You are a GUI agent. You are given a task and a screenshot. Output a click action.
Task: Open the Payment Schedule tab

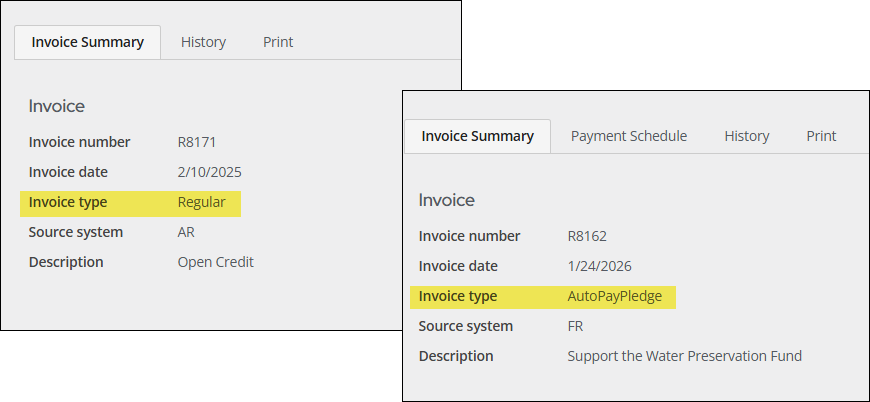[628, 136]
